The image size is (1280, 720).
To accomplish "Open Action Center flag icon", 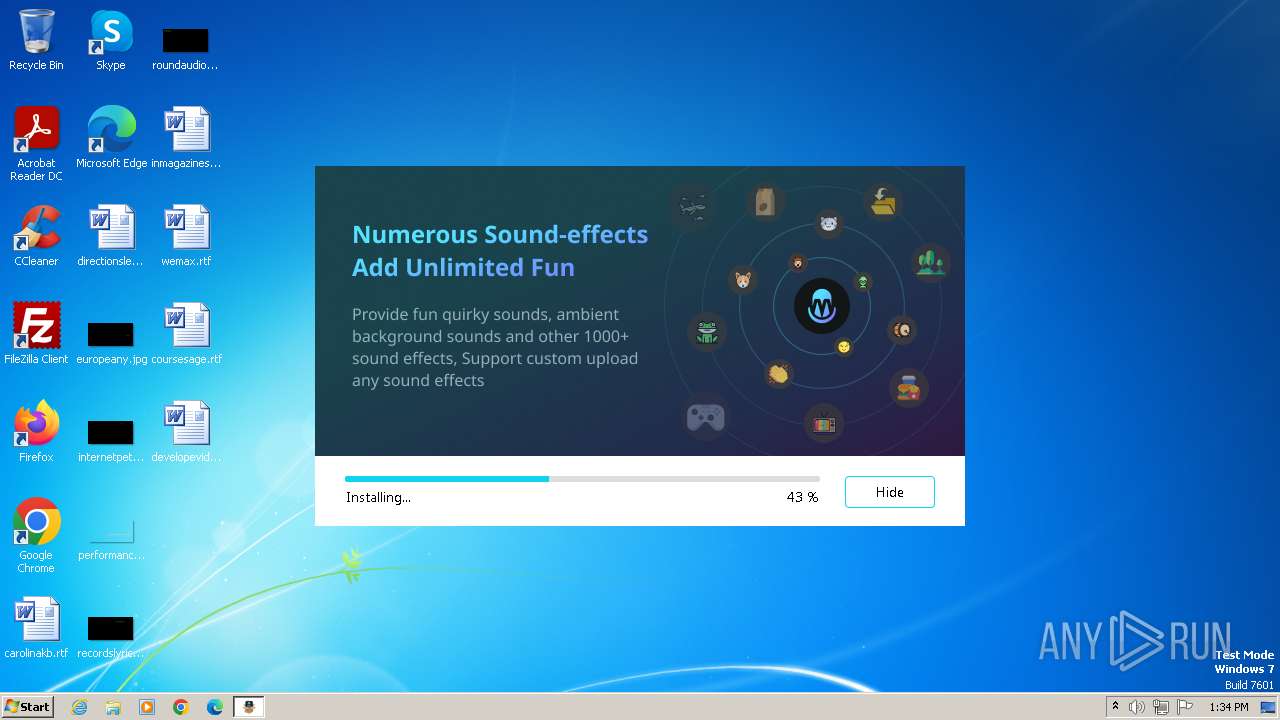I will [1185, 707].
